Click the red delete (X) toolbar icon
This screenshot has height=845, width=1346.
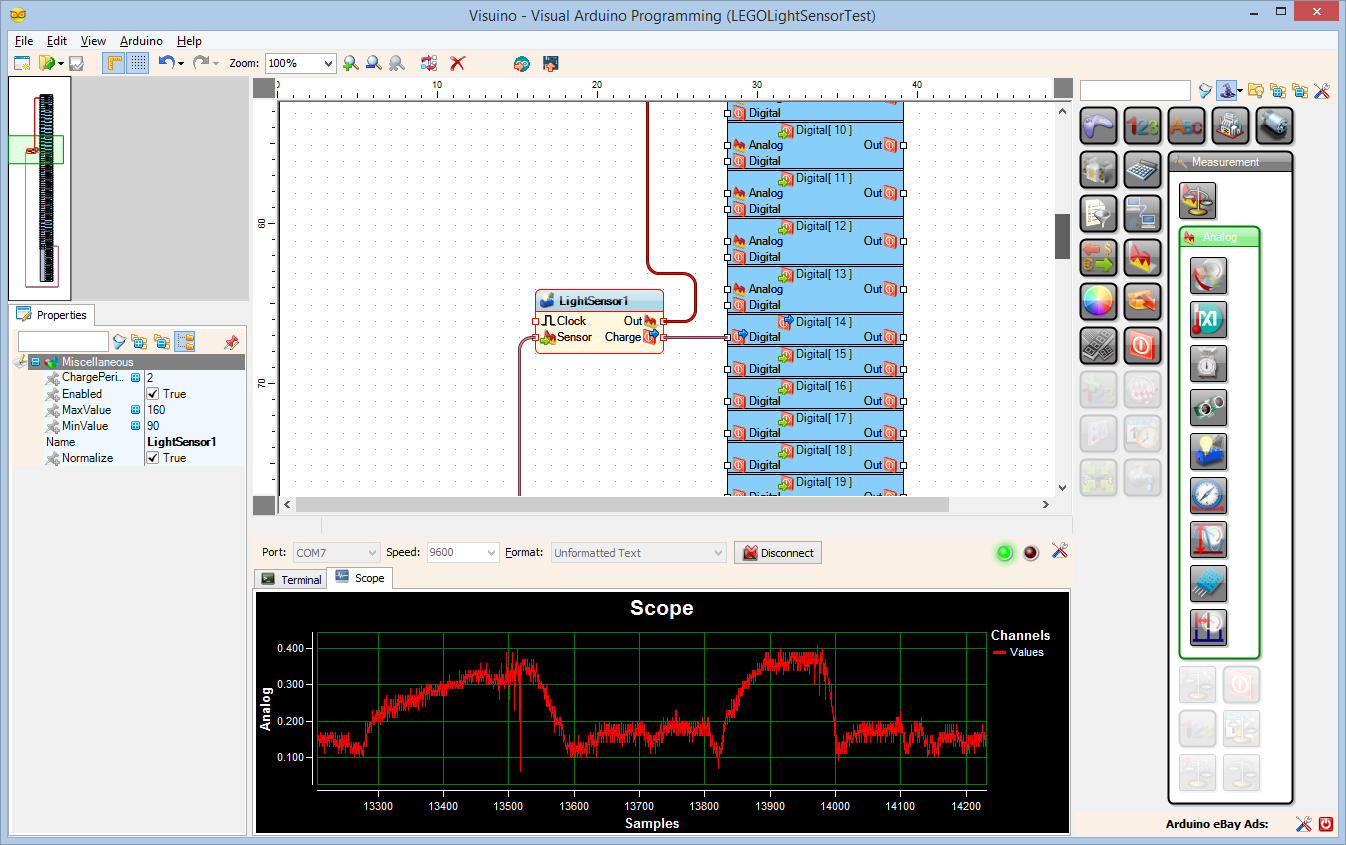click(x=458, y=63)
